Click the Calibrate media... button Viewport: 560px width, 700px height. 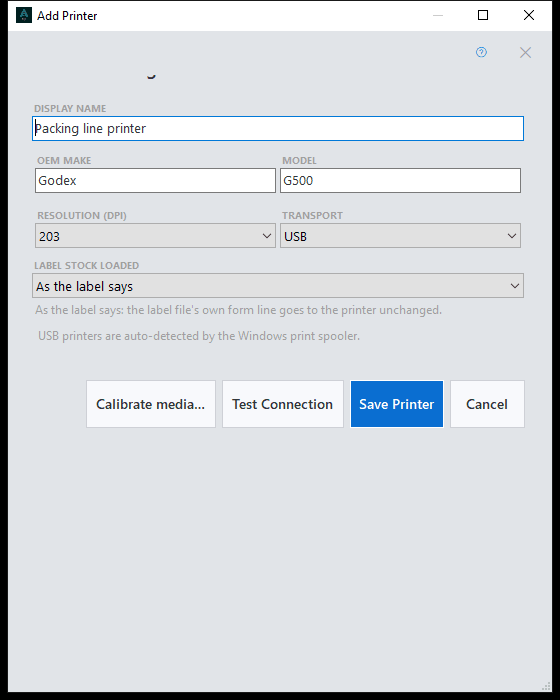pos(151,404)
